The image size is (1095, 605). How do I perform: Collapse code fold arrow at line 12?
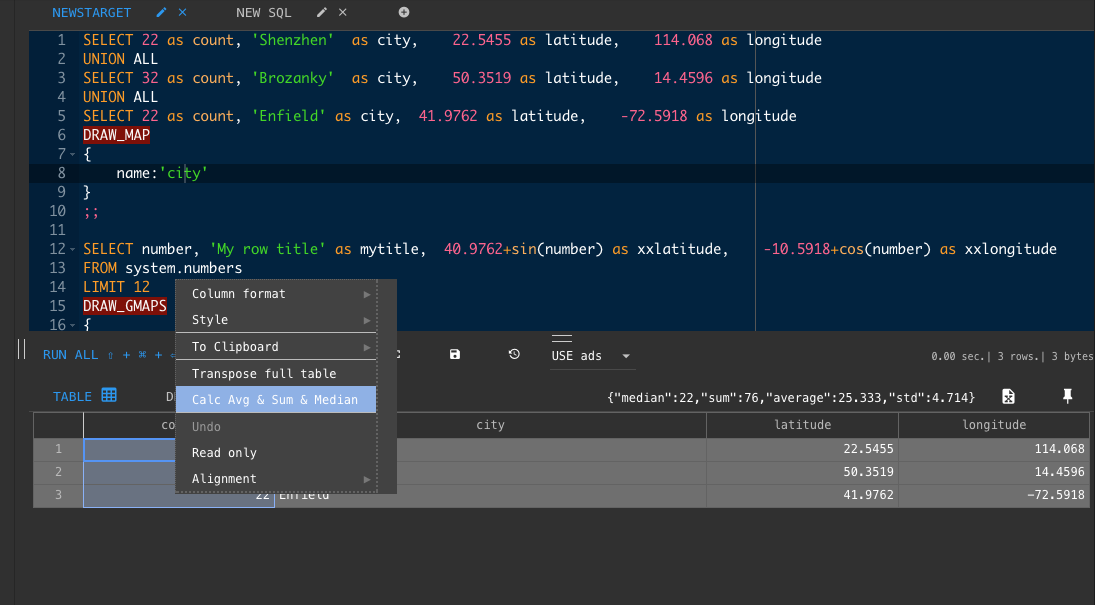tap(73, 249)
